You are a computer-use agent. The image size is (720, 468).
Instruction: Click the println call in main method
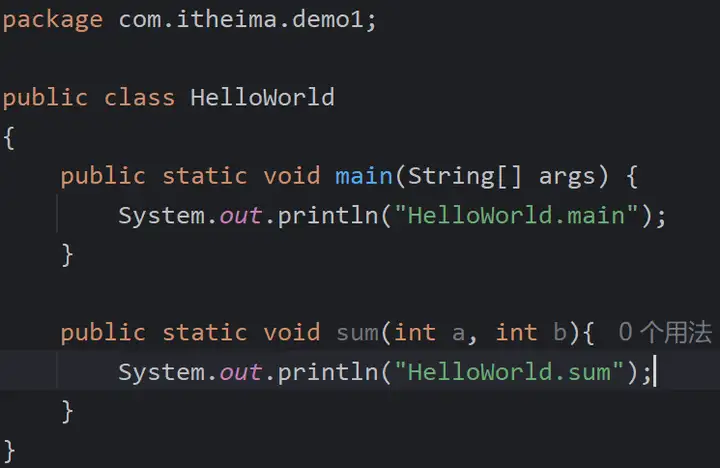(x=328, y=216)
